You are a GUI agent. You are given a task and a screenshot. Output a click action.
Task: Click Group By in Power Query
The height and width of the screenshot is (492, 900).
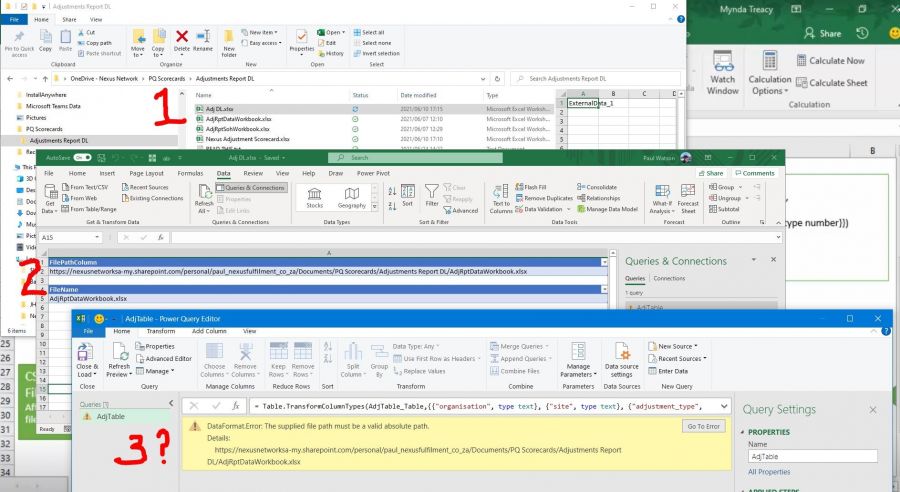tap(379, 359)
